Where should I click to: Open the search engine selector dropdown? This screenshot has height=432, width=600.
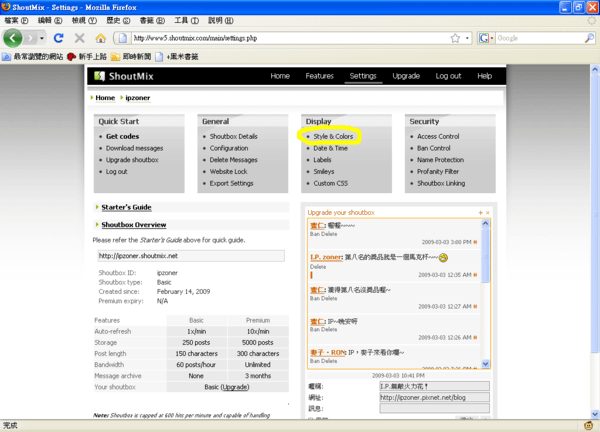point(486,38)
